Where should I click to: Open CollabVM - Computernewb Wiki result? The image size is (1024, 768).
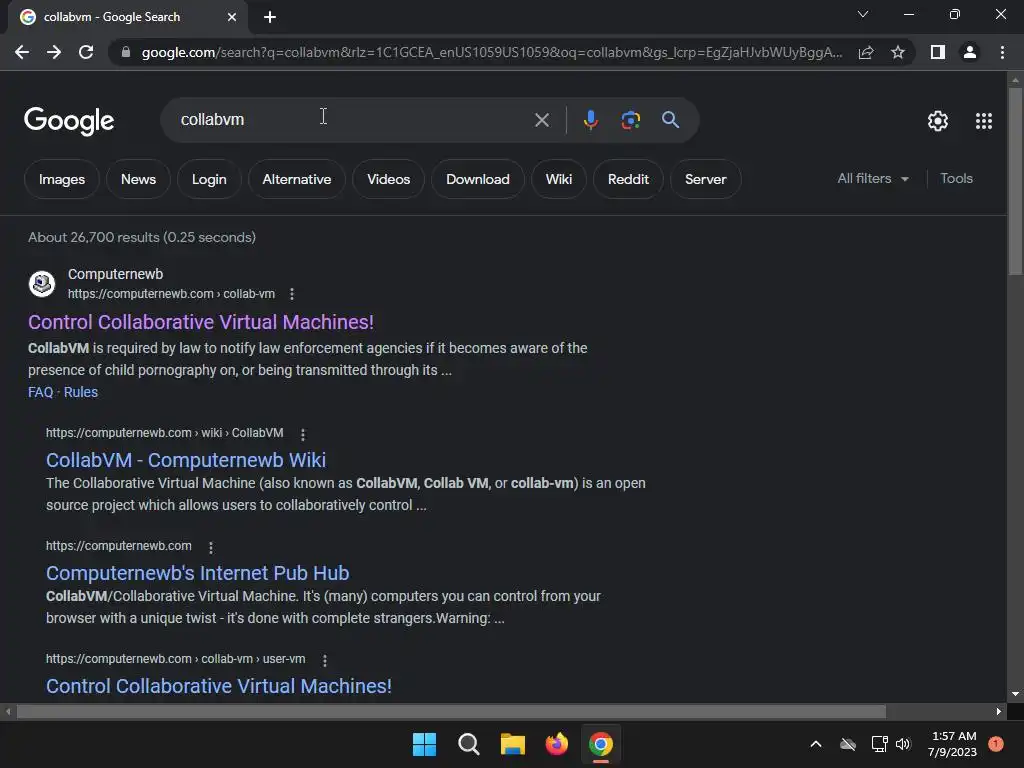(x=185, y=460)
